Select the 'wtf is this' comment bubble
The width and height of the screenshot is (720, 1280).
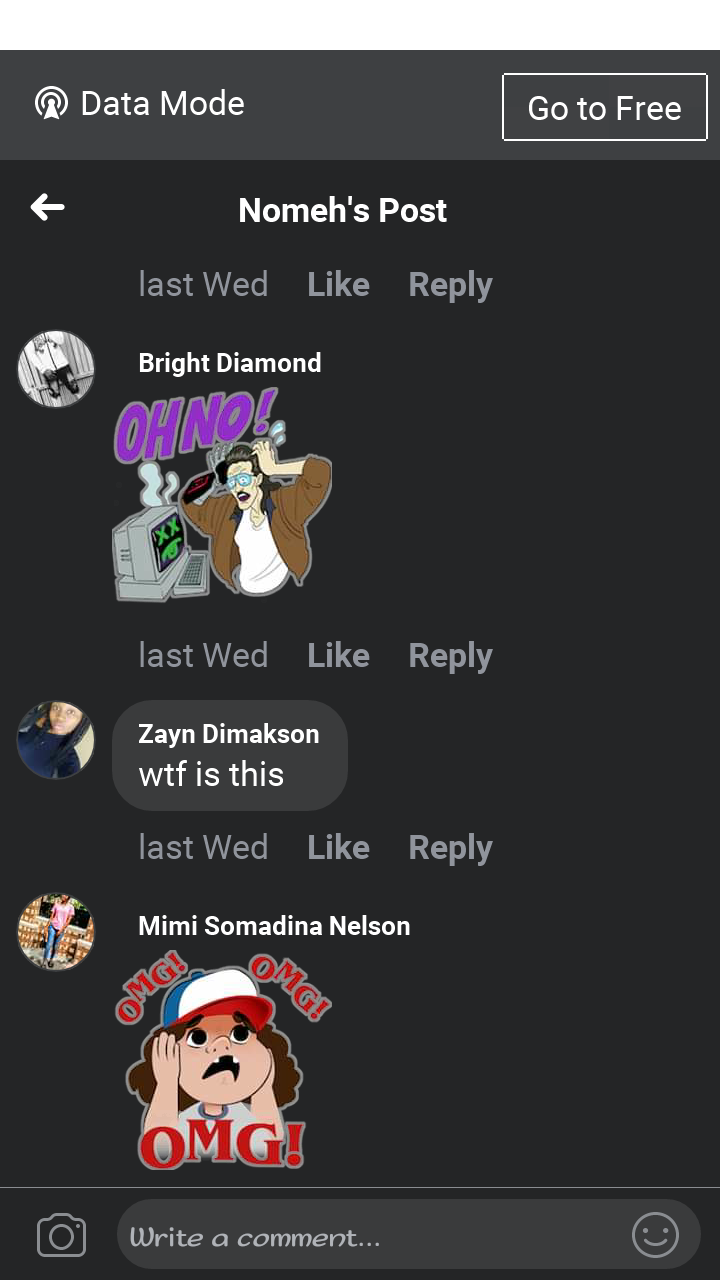(x=230, y=755)
